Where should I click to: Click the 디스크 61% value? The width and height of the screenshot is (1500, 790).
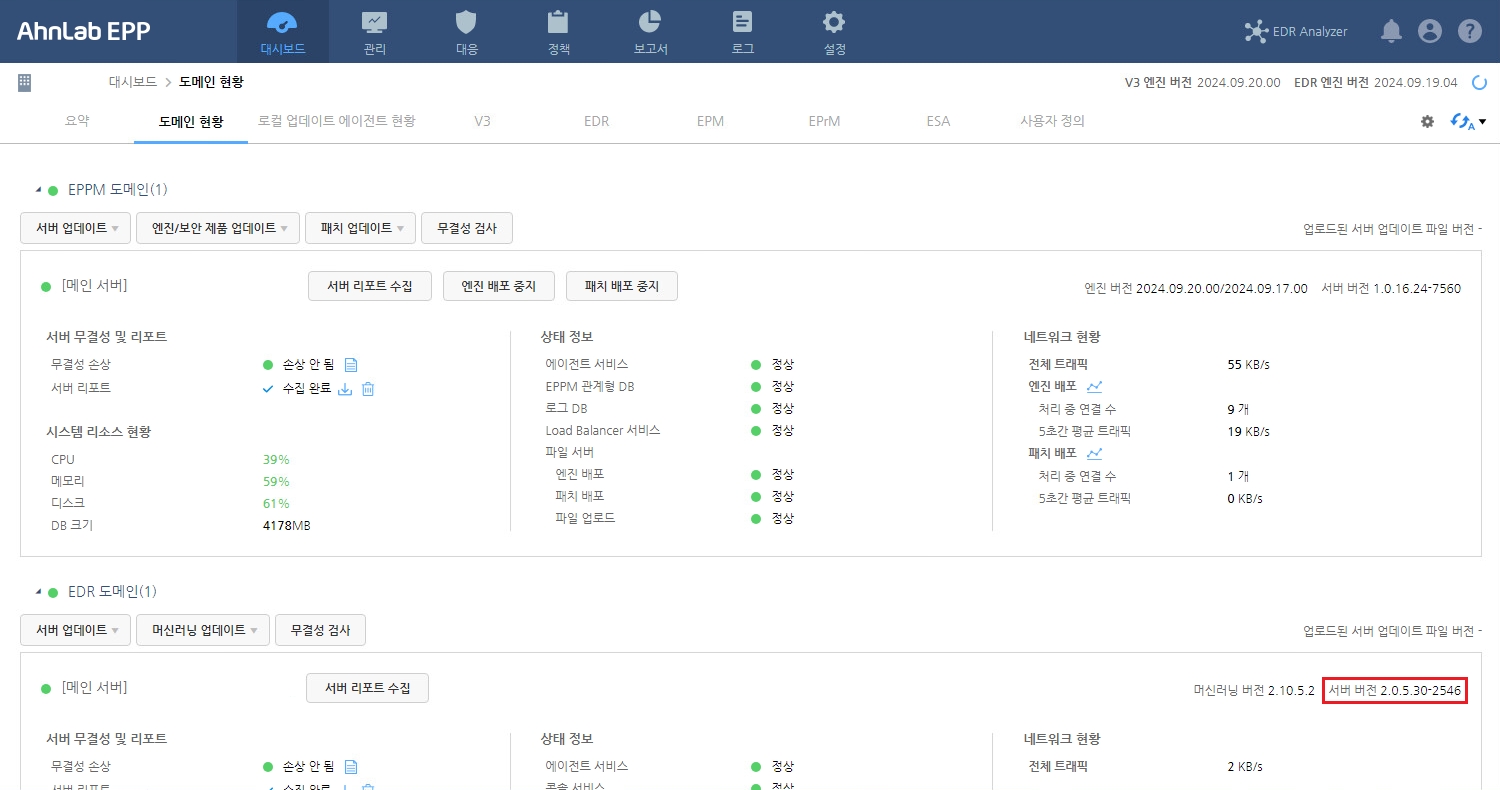coord(276,503)
